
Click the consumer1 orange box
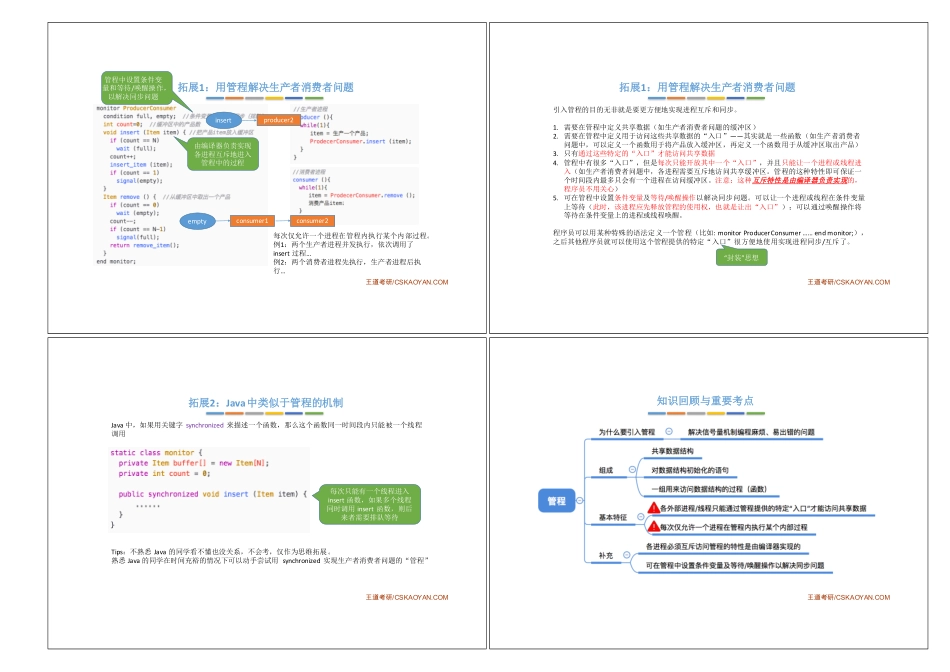[253, 221]
